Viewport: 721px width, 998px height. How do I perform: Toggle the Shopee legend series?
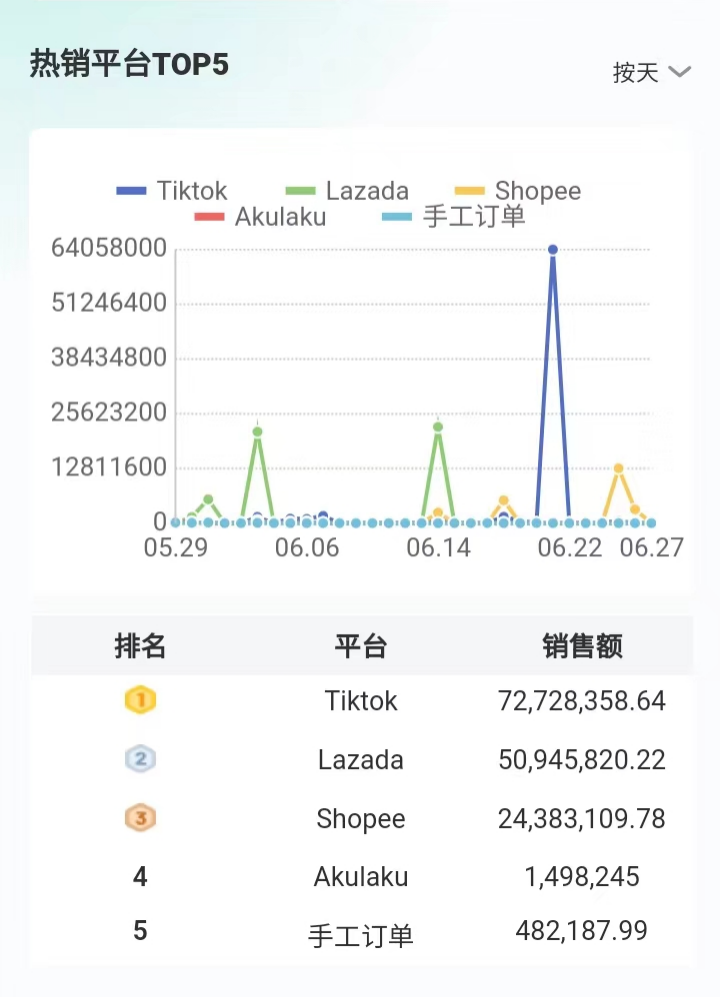pos(518,191)
